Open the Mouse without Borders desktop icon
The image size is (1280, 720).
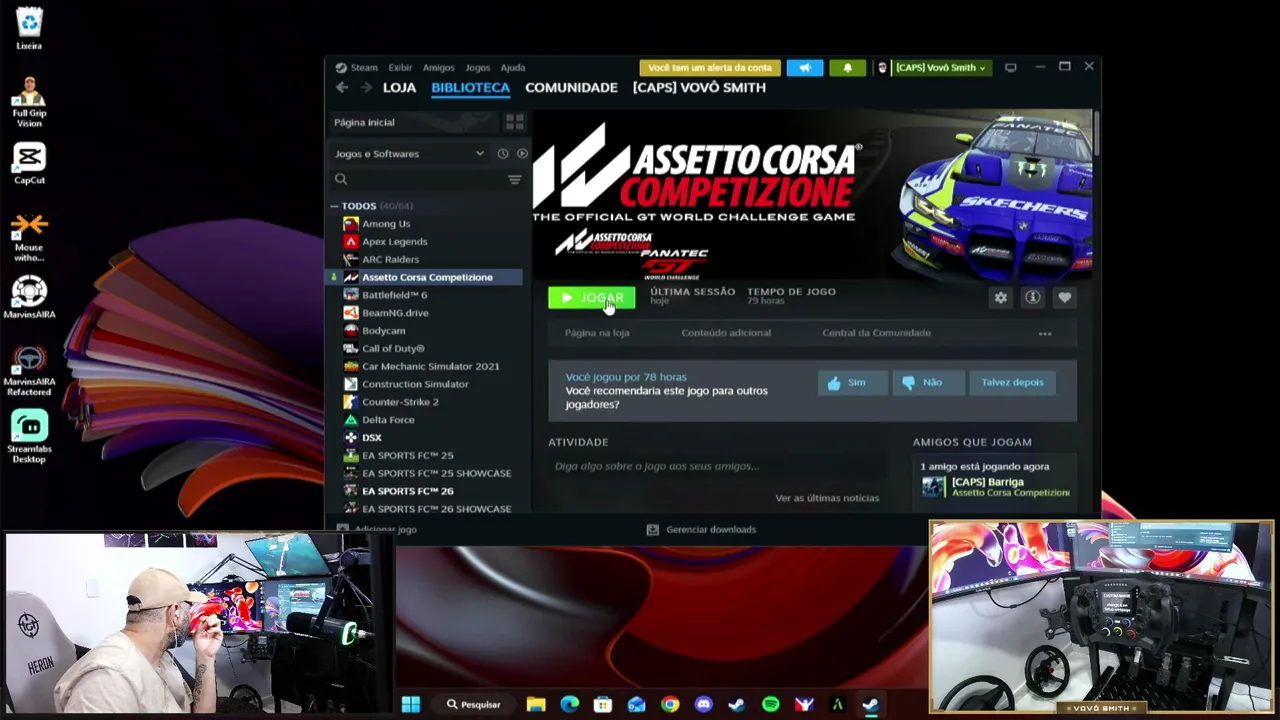coord(29,237)
